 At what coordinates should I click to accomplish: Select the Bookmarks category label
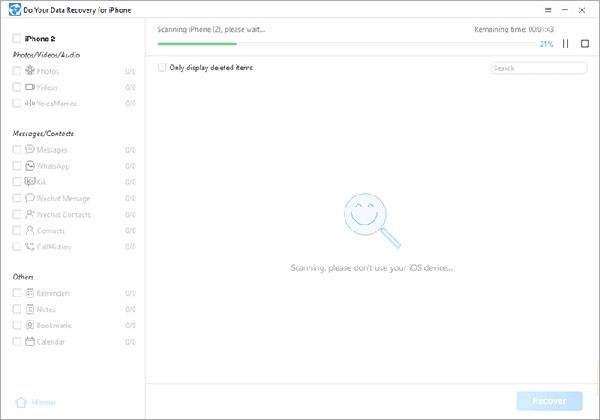tap(54, 326)
